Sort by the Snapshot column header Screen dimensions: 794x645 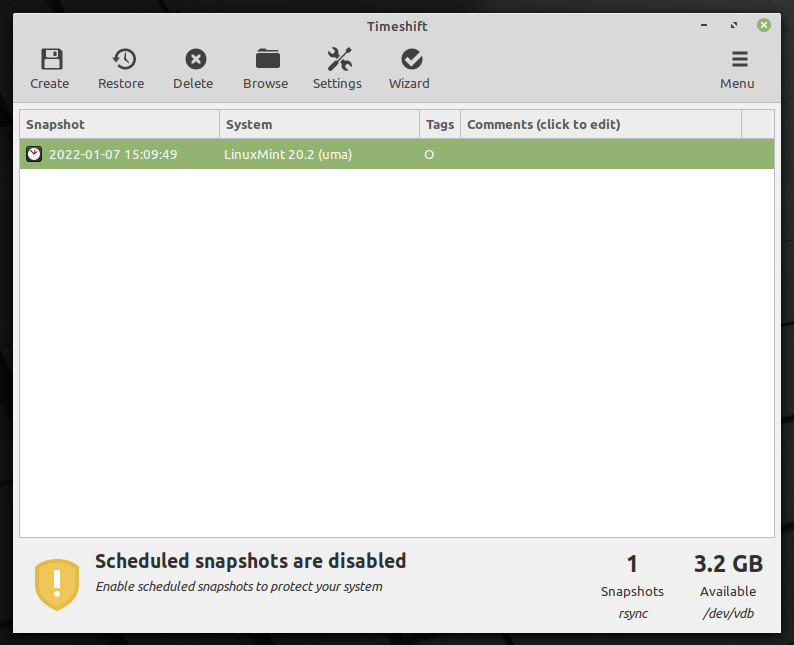coord(120,124)
